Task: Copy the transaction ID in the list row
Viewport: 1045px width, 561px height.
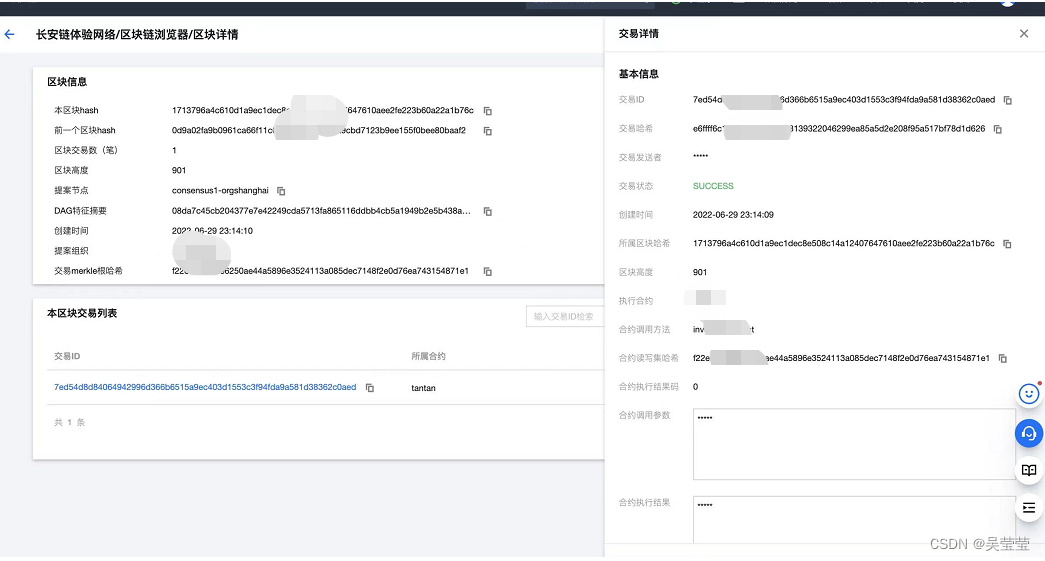Action: (370, 388)
